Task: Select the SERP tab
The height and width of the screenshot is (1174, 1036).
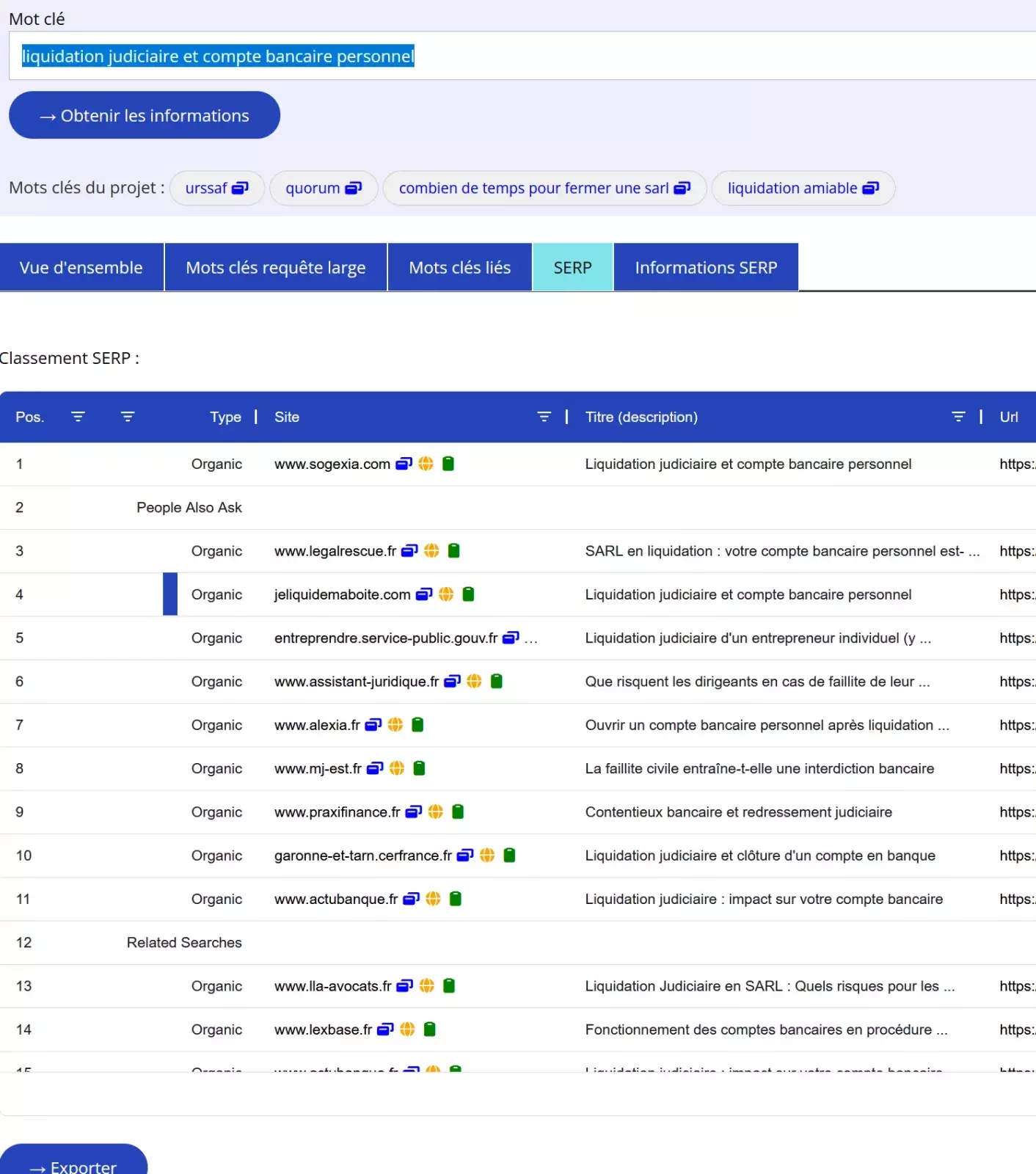Action: pos(572,267)
